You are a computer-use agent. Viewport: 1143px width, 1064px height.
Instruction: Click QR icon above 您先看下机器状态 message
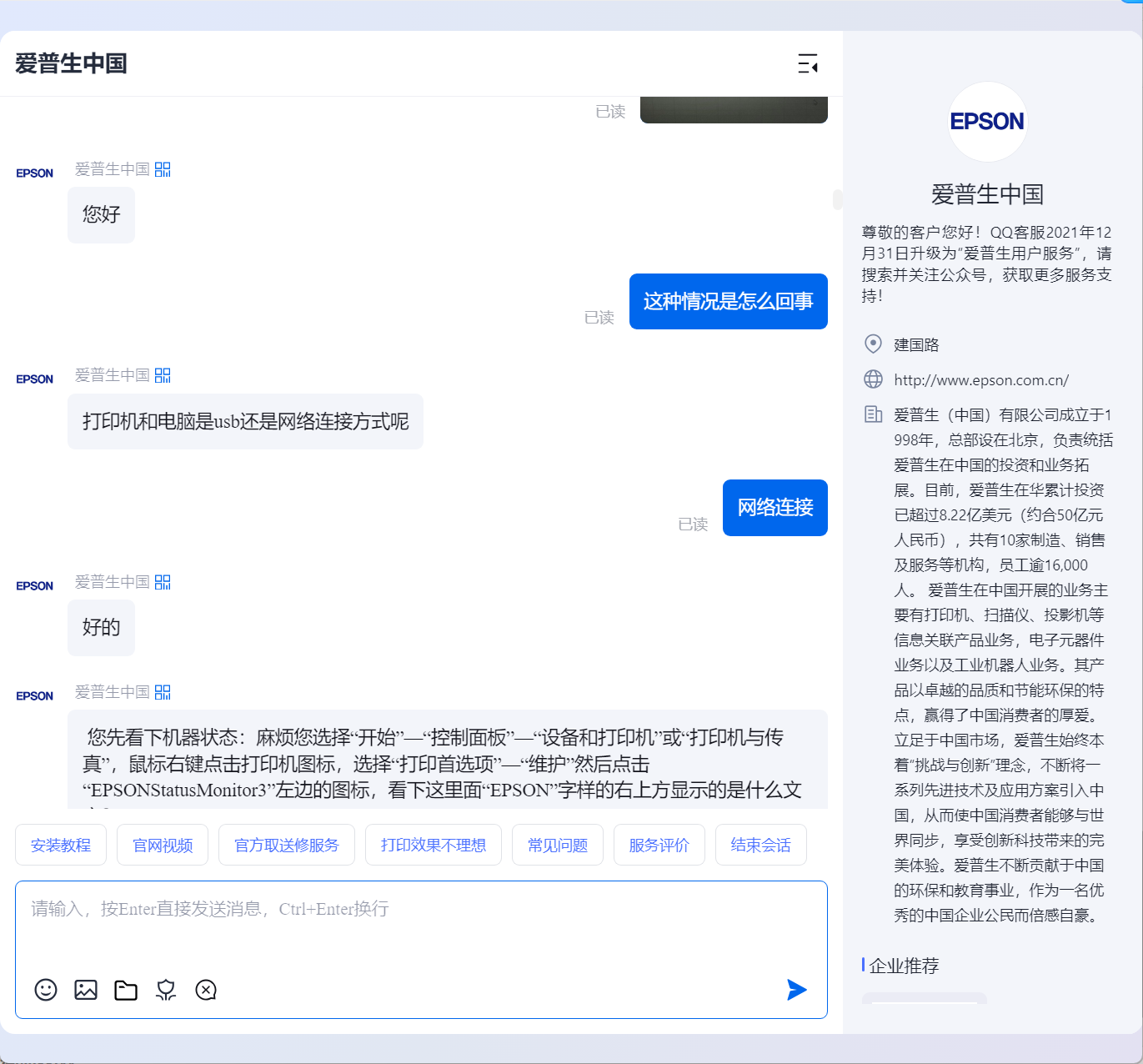(163, 692)
